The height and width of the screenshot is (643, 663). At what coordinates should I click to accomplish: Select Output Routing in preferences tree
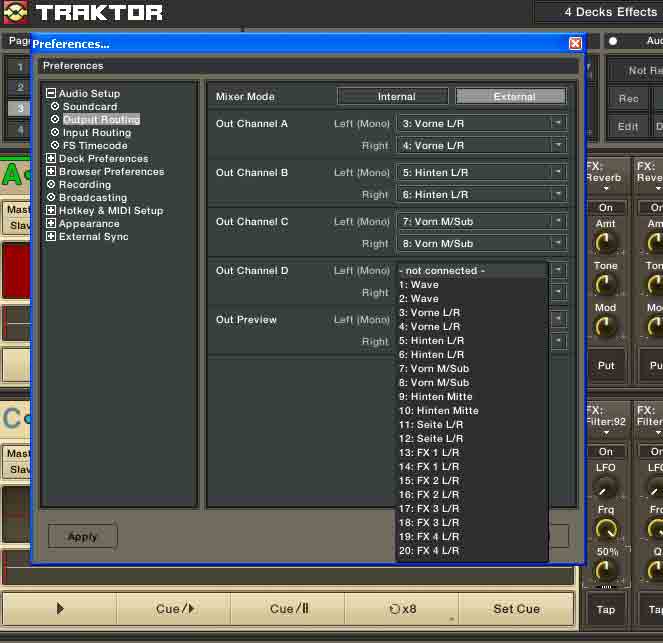(x=101, y=120)
